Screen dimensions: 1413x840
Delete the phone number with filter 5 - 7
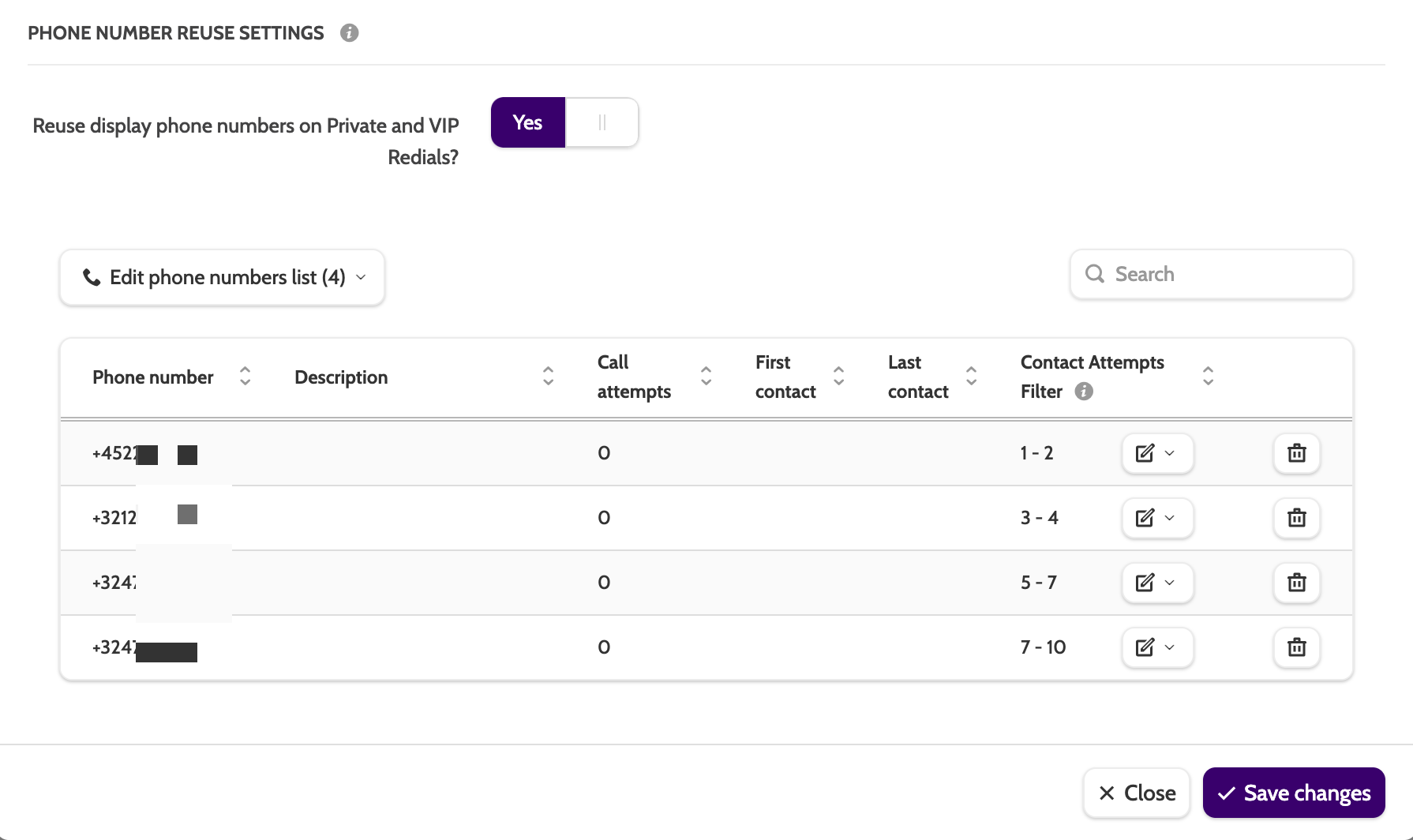coord(1296,583)
